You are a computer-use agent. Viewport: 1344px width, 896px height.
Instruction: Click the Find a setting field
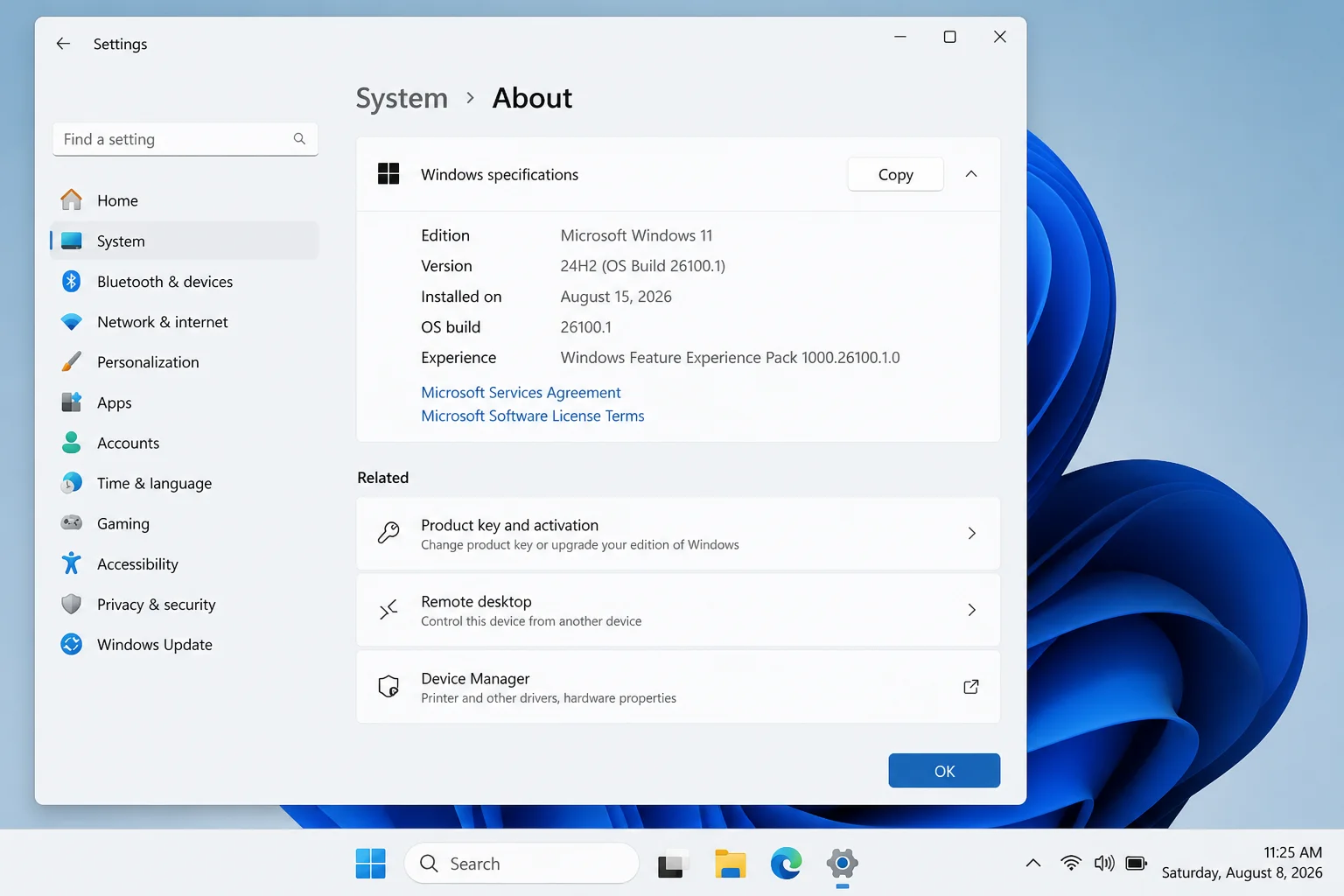[185, 139]
